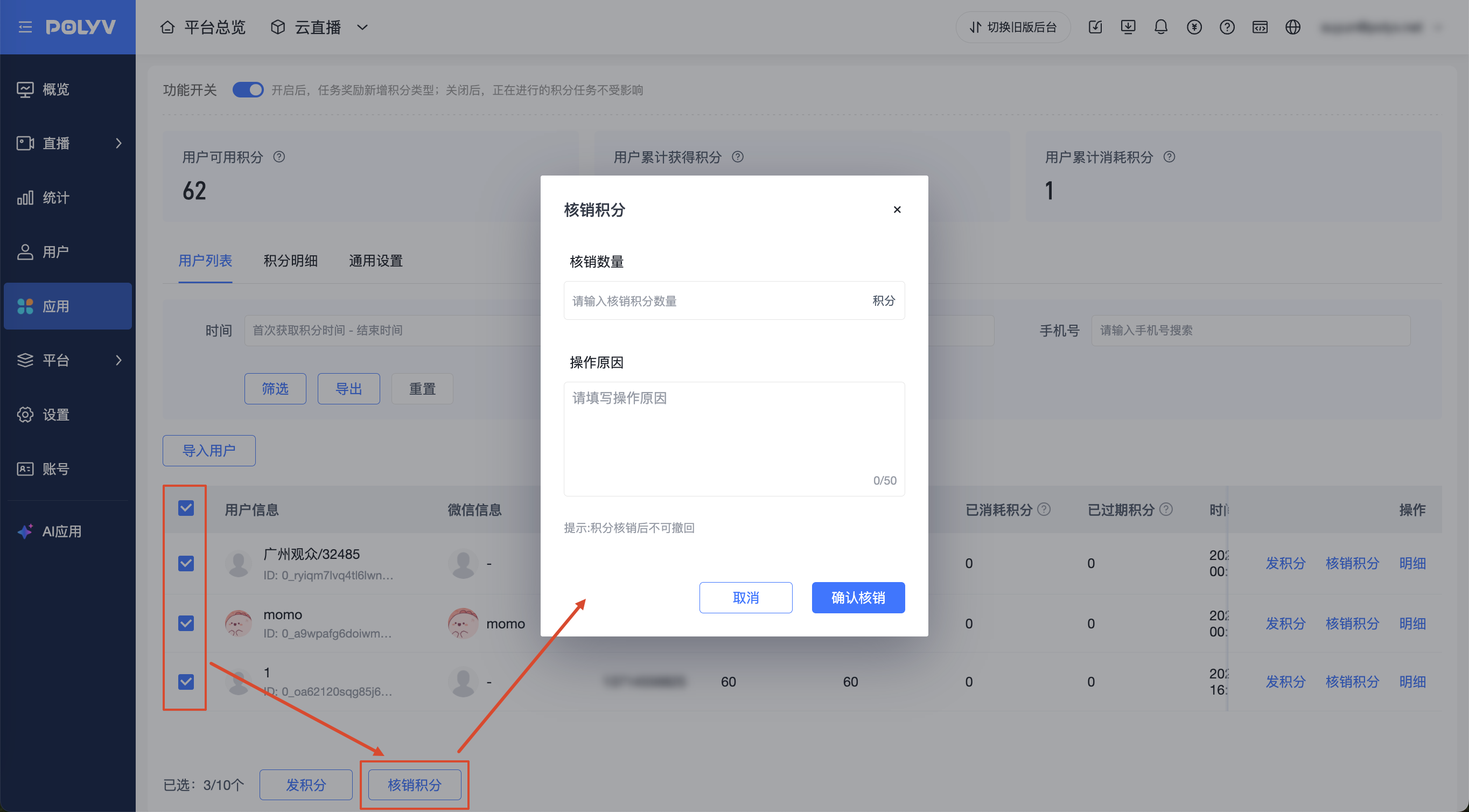The width and height of the screenshot is (1469, 812).
Task: Open the AI应用 sidebar item
Action: pyautogui.click(x=68, y=531)
